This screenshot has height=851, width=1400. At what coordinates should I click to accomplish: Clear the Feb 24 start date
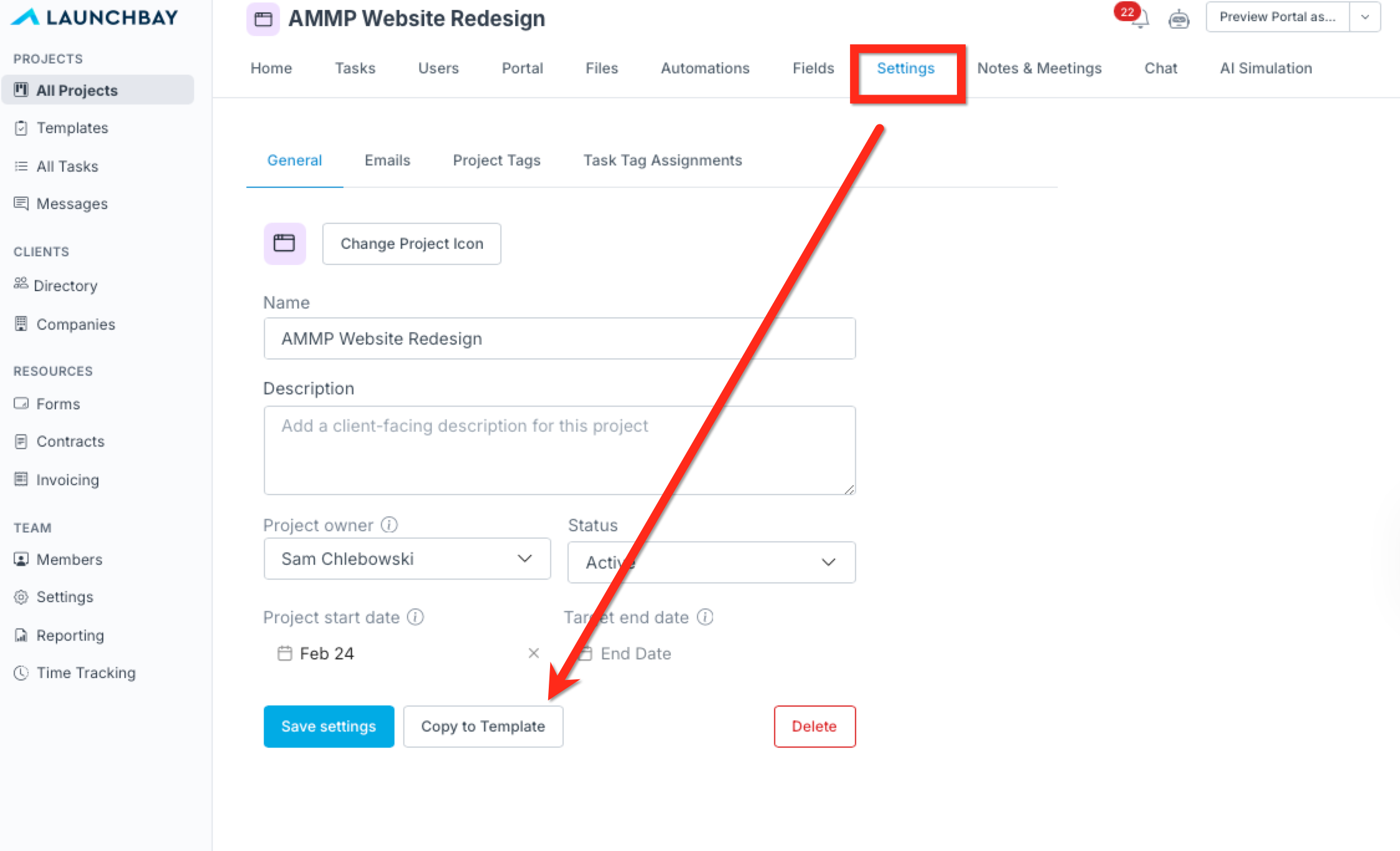point(533,653)
